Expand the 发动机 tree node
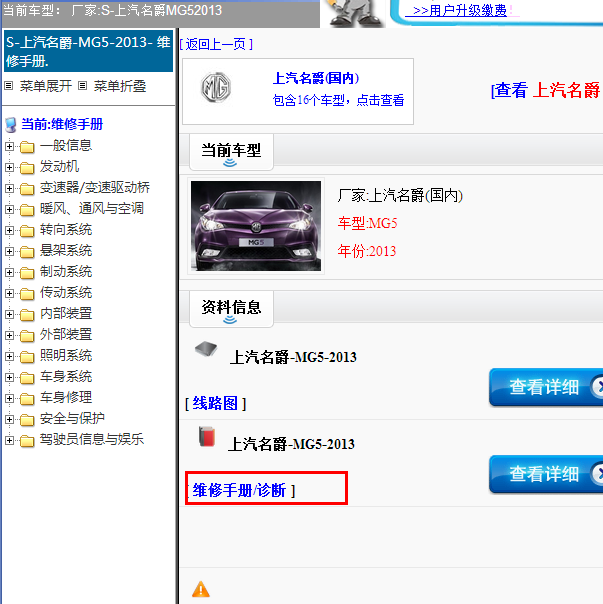This screenshot has height=604, width=603. coord(9,168)
